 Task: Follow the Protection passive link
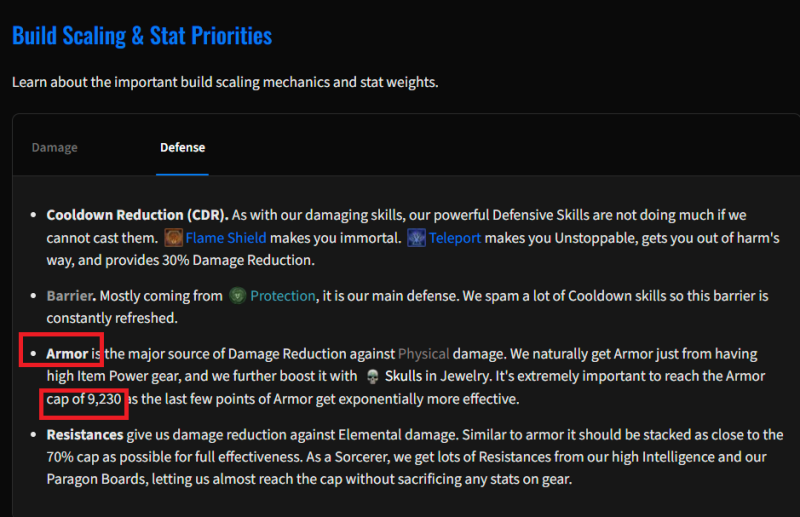283,296
